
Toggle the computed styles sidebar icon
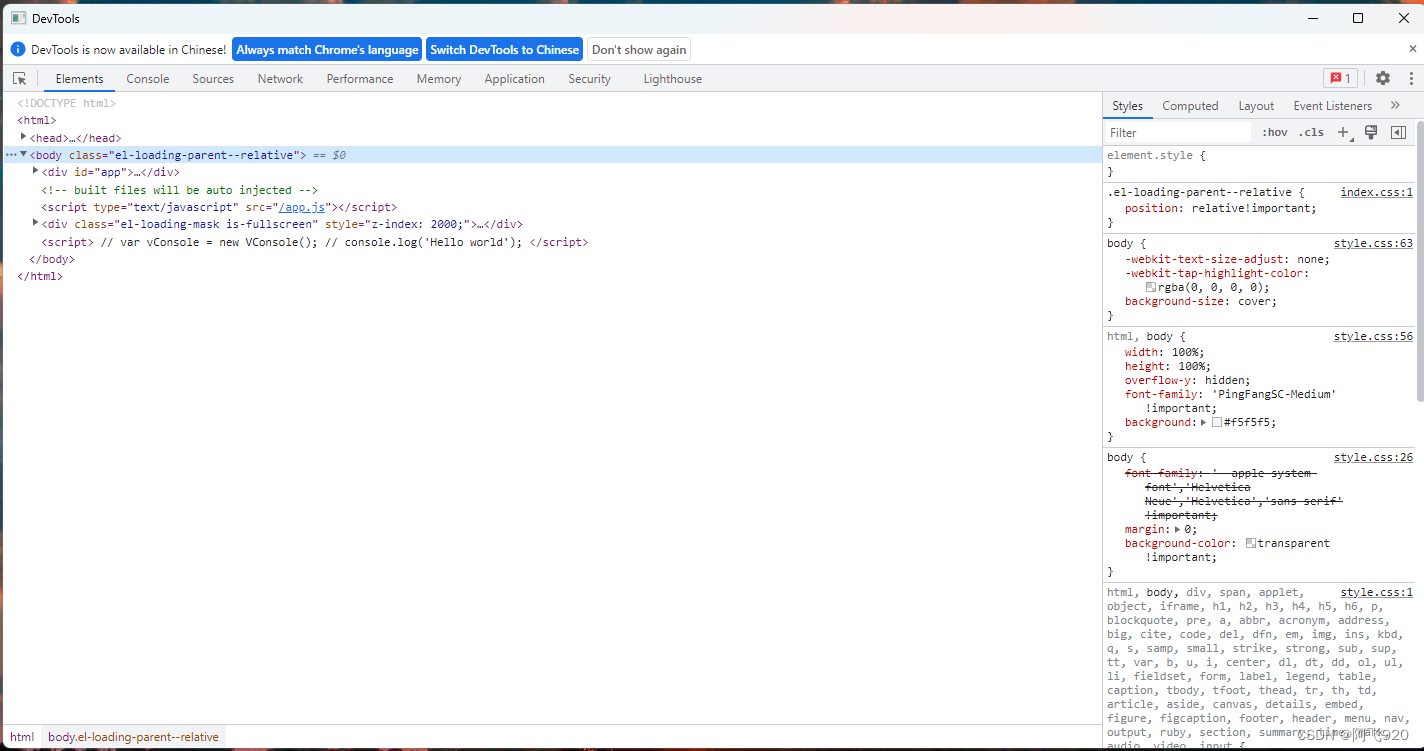click(1398, 132)
